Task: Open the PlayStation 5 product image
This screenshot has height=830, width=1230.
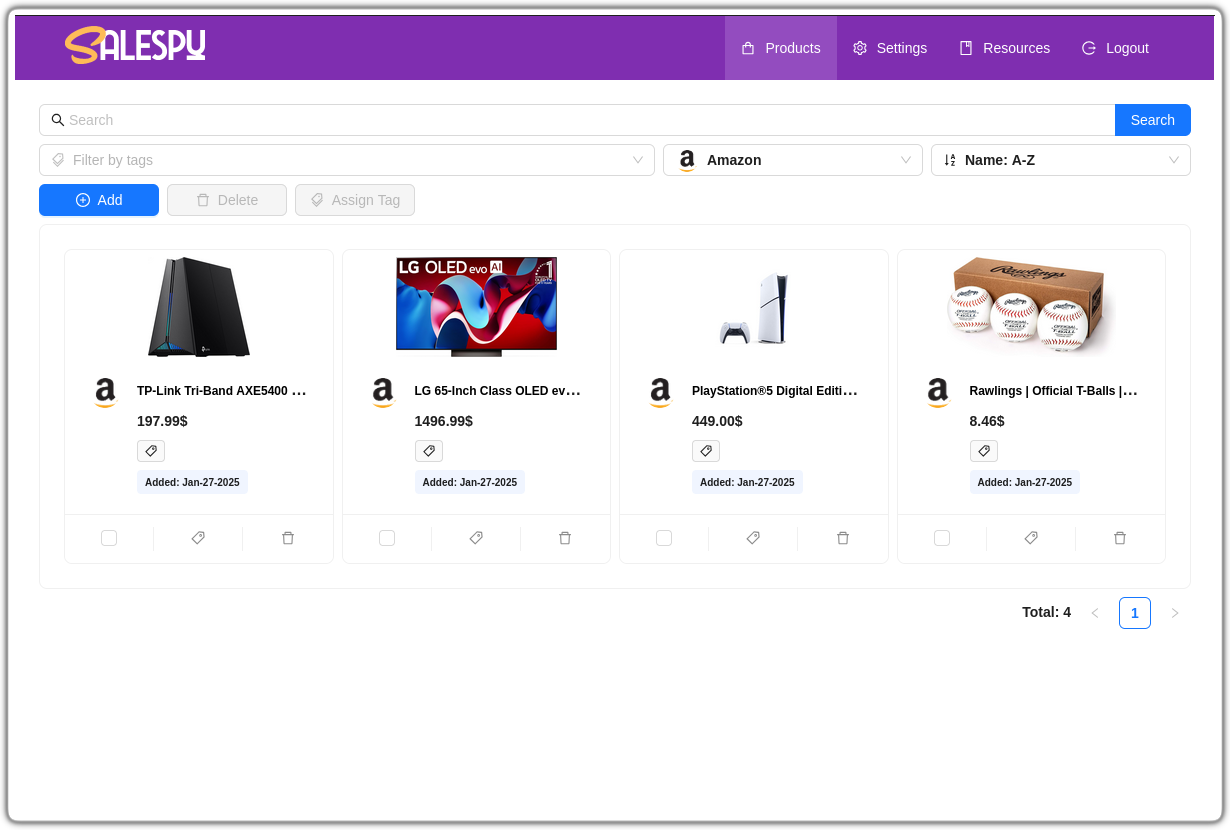Action: point(754,307)
